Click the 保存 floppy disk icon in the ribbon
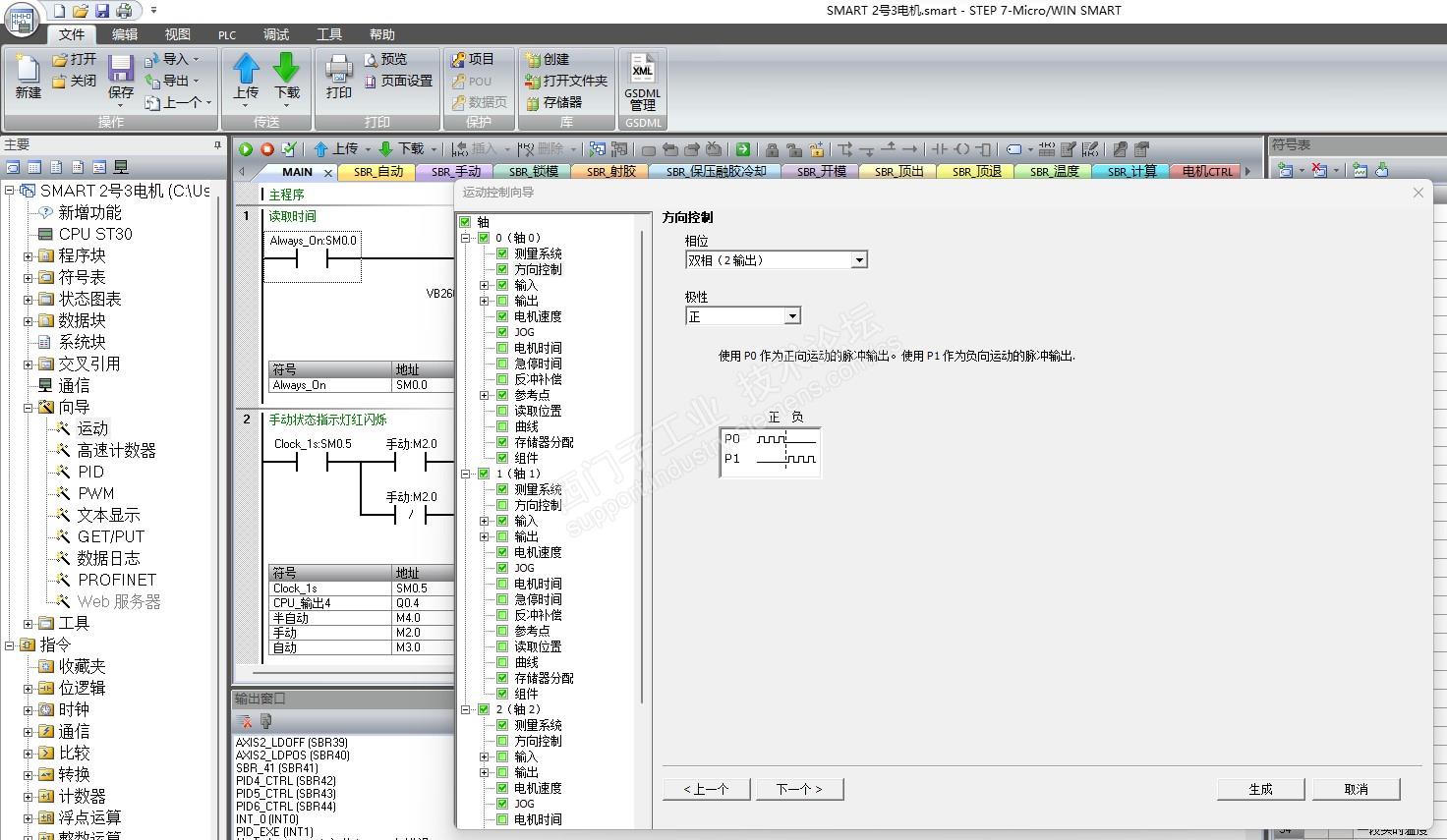 120,67
